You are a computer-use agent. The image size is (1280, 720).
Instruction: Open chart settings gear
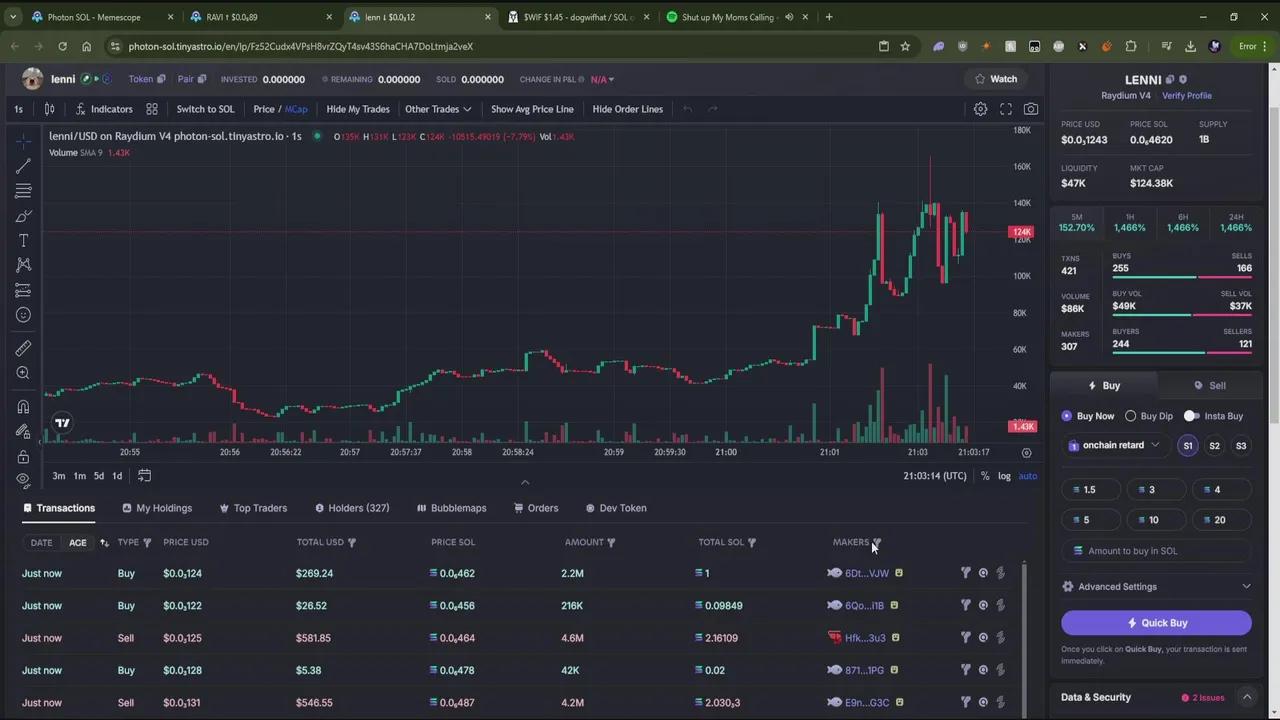[980, 109]
